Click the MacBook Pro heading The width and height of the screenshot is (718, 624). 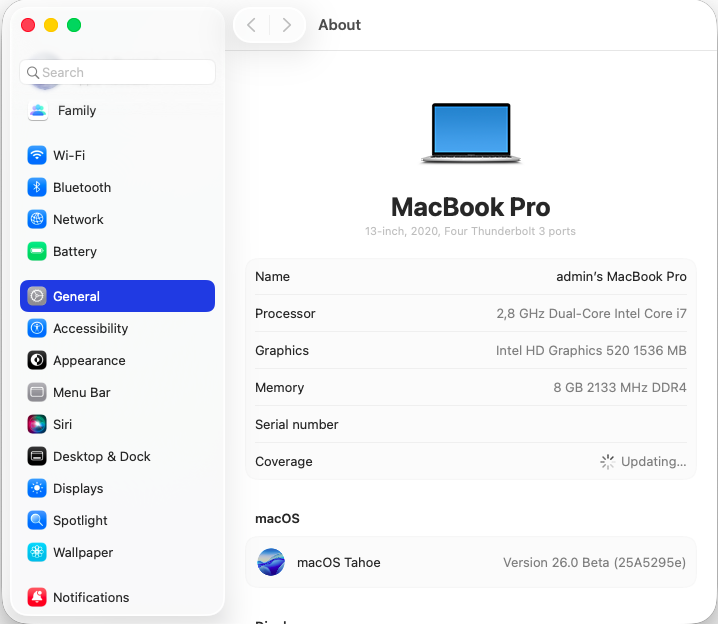pos(471,207)
